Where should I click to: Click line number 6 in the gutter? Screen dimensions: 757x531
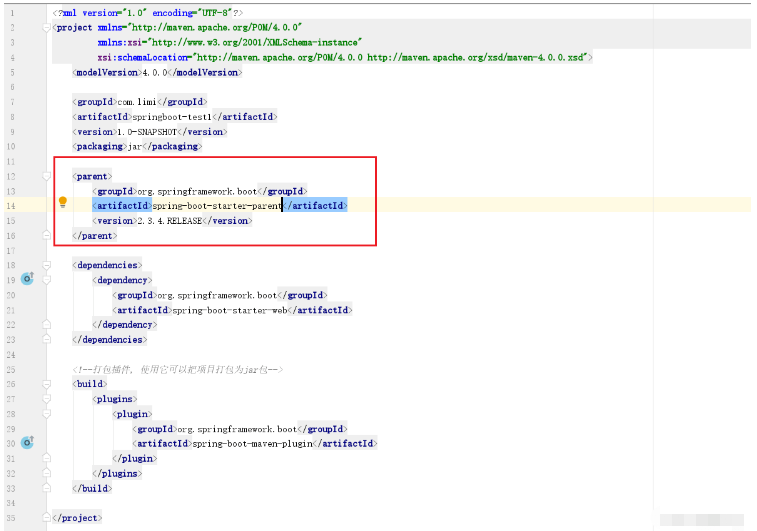12,87
